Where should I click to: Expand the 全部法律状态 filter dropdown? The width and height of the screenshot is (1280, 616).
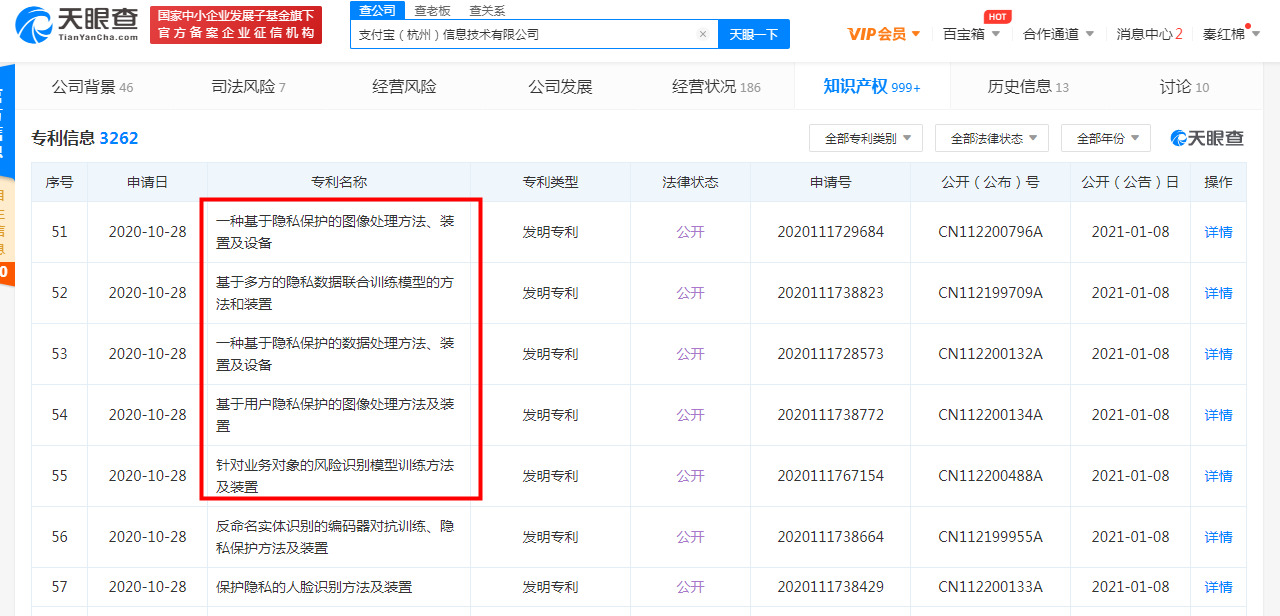click(x=992, y=138)
